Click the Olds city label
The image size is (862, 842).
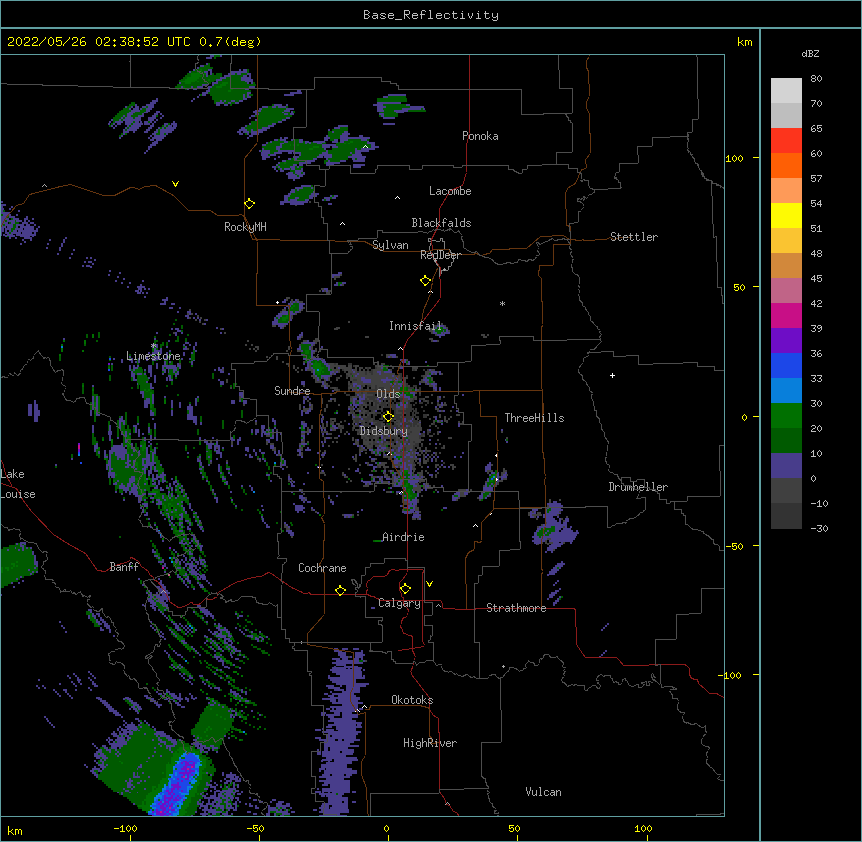[x=388, y=394]
